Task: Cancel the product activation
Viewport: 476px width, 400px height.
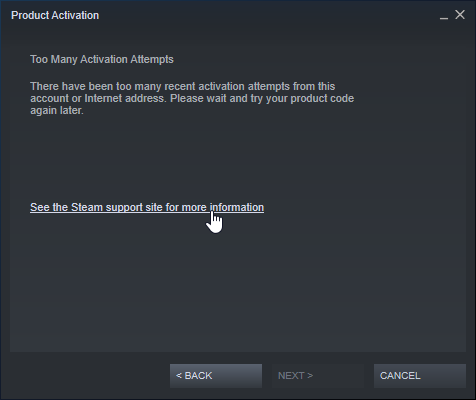Action: point(420,376)
